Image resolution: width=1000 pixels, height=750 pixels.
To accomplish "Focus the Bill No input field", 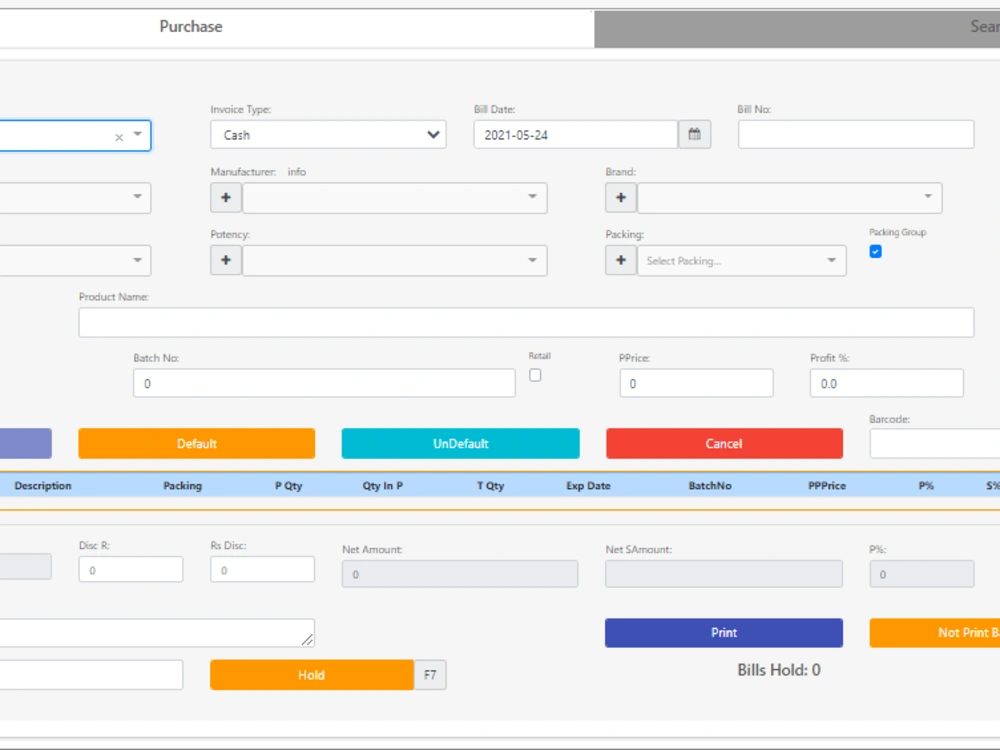I will (x=856, y=135).
